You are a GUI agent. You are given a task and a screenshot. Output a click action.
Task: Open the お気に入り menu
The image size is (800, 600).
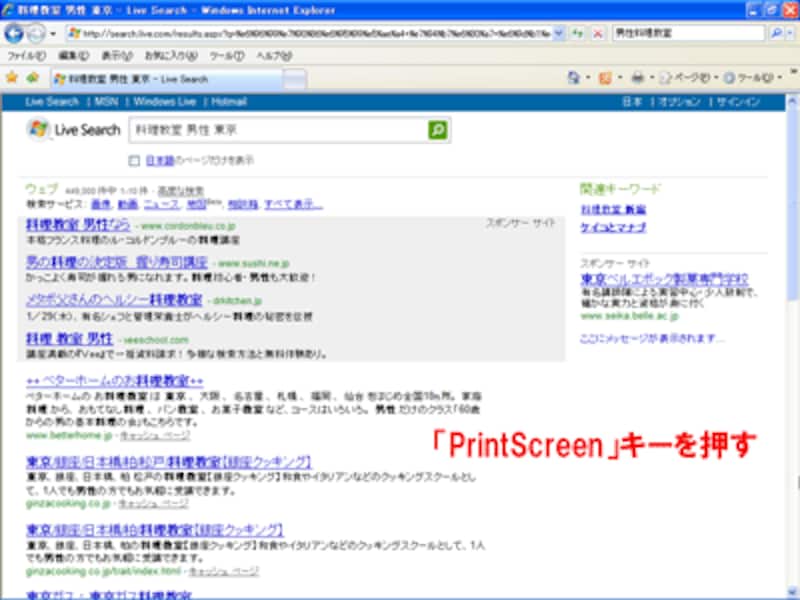[171, 56]
